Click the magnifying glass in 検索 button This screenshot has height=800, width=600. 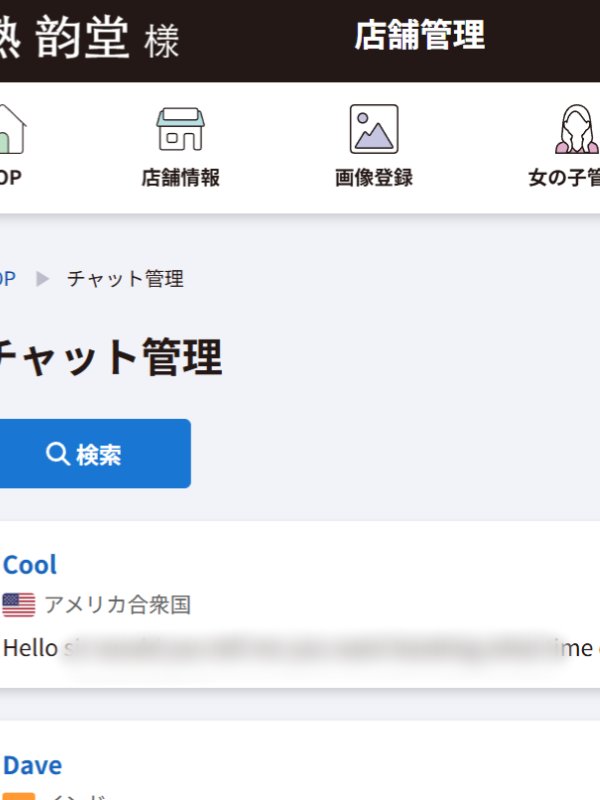58,454
